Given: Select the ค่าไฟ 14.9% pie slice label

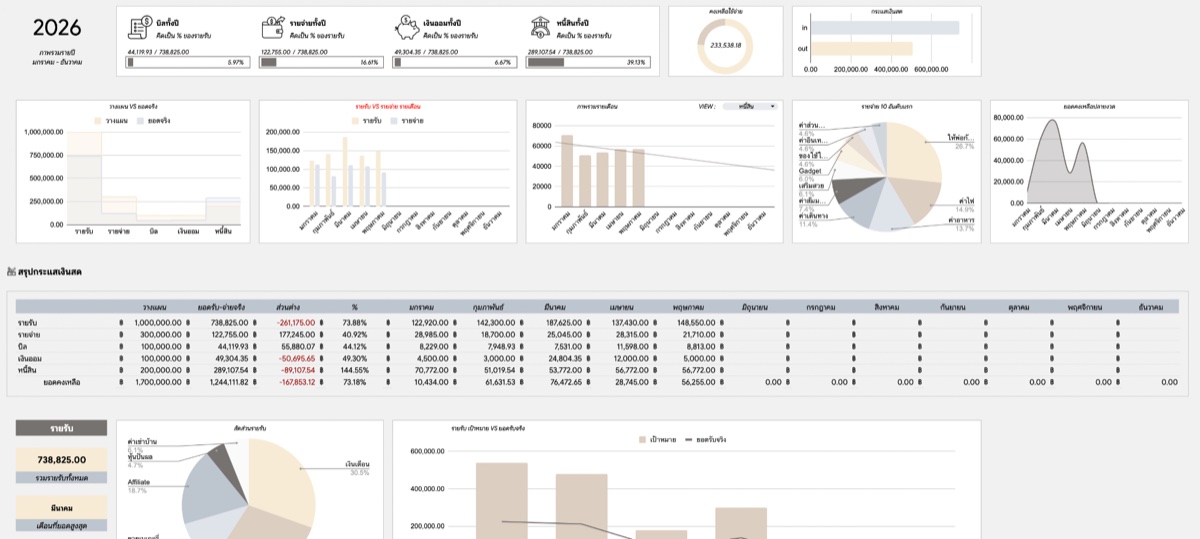Looking at the screenshot, I should click(966, 204).
